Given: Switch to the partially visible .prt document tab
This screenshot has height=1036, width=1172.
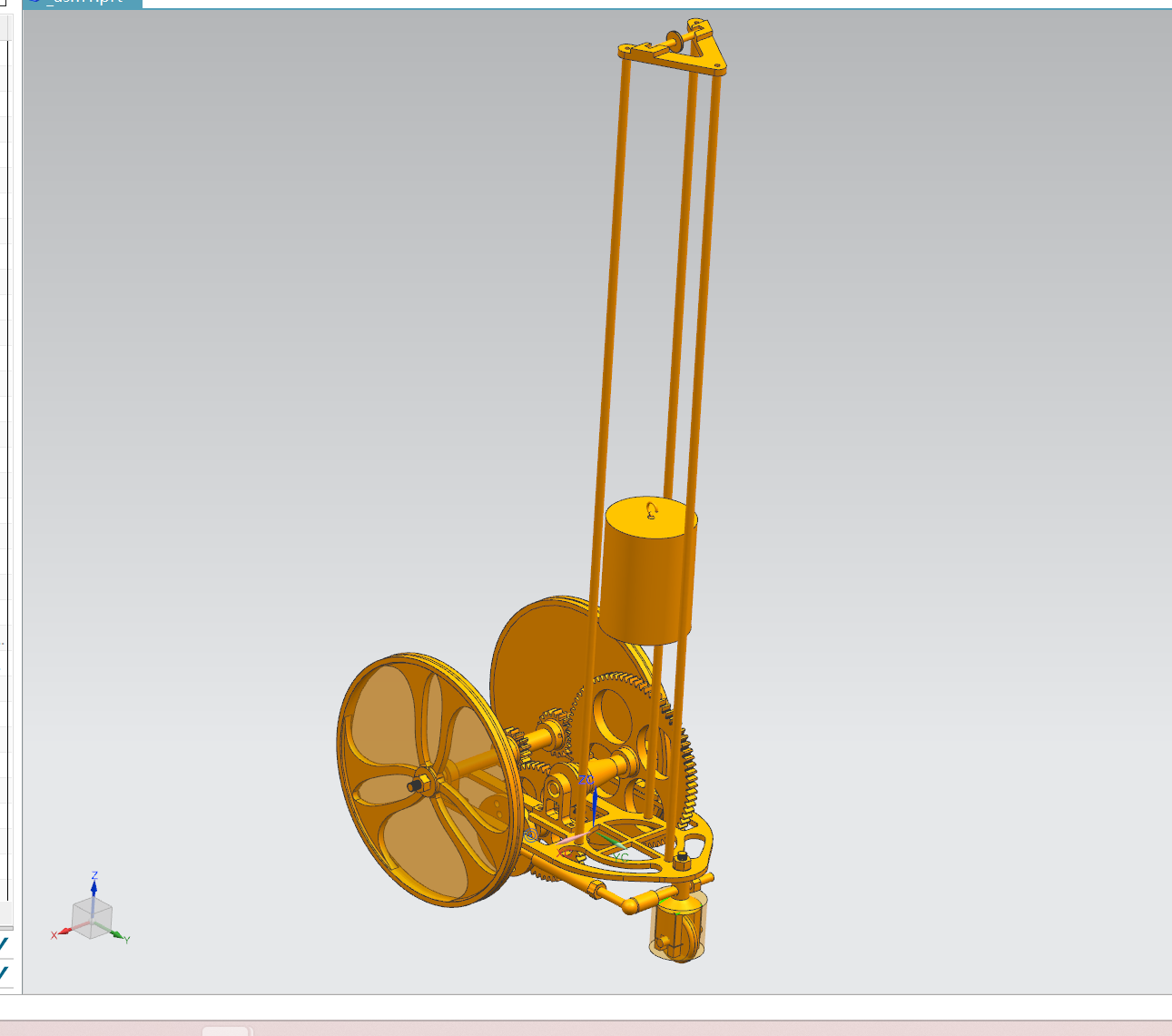Looking at the screenshot, I should (x=83, y=4).
